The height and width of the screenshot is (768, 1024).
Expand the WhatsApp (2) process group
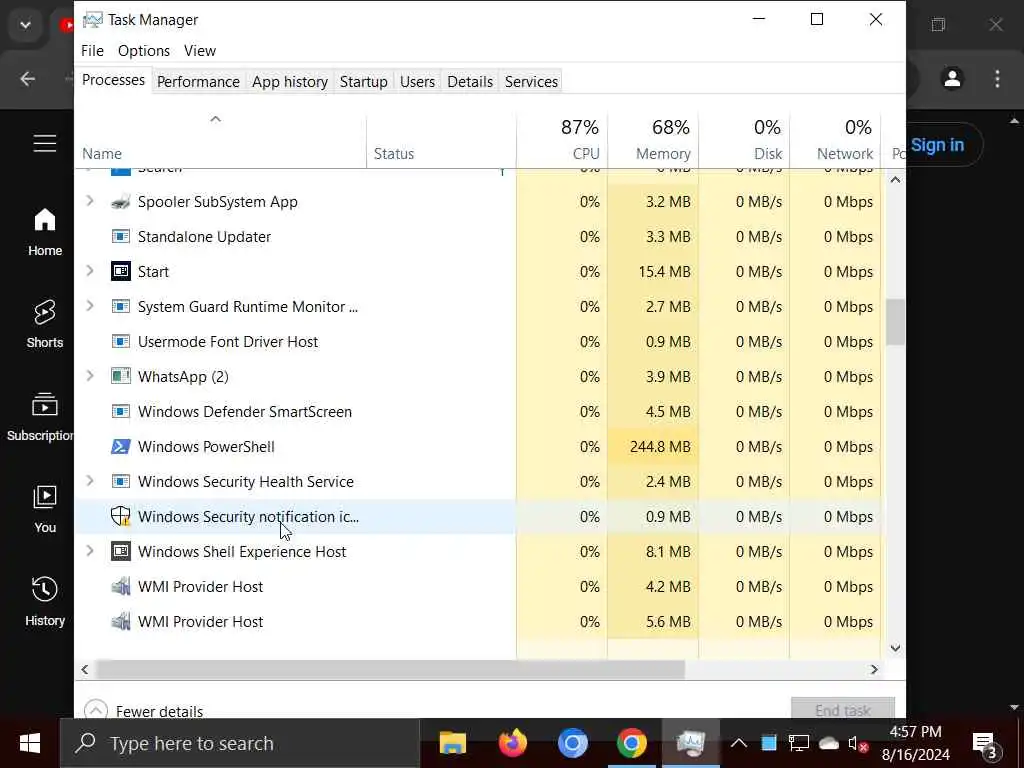(x=90, y=376)
